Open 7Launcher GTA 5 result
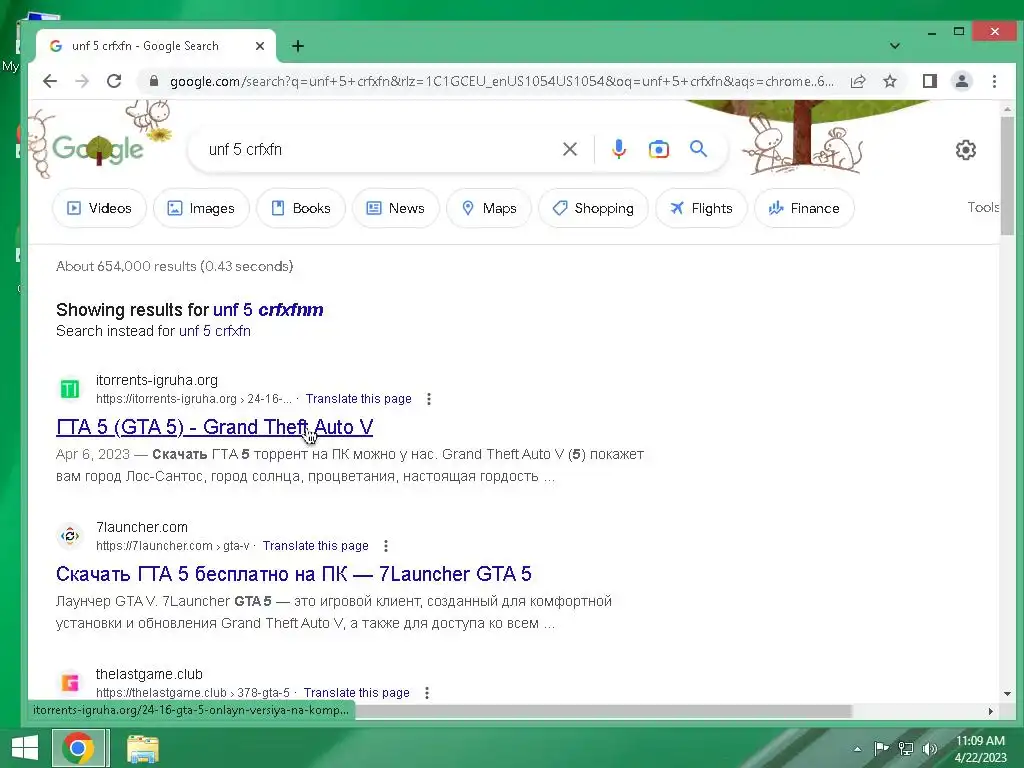Screen dimensions: 1024x768 (294, 574)
